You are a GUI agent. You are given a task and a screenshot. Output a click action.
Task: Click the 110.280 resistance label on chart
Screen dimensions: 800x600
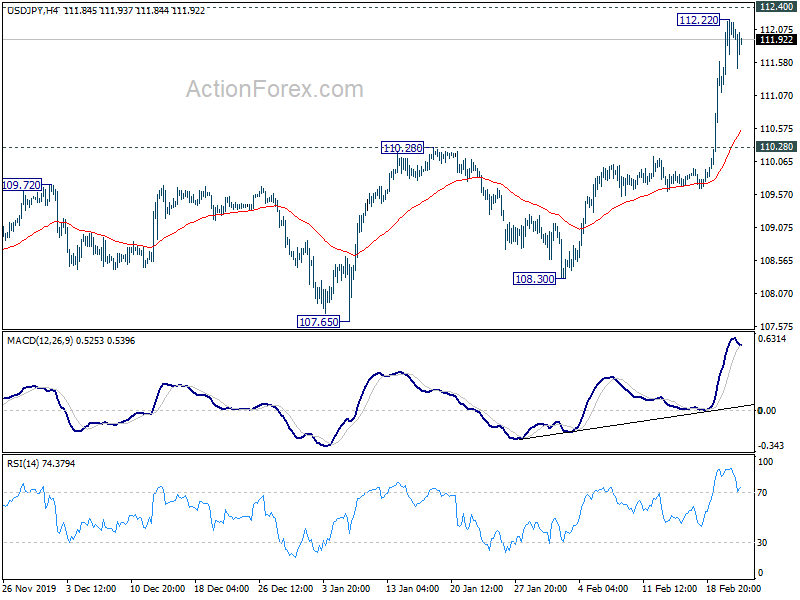click(403, 148)
